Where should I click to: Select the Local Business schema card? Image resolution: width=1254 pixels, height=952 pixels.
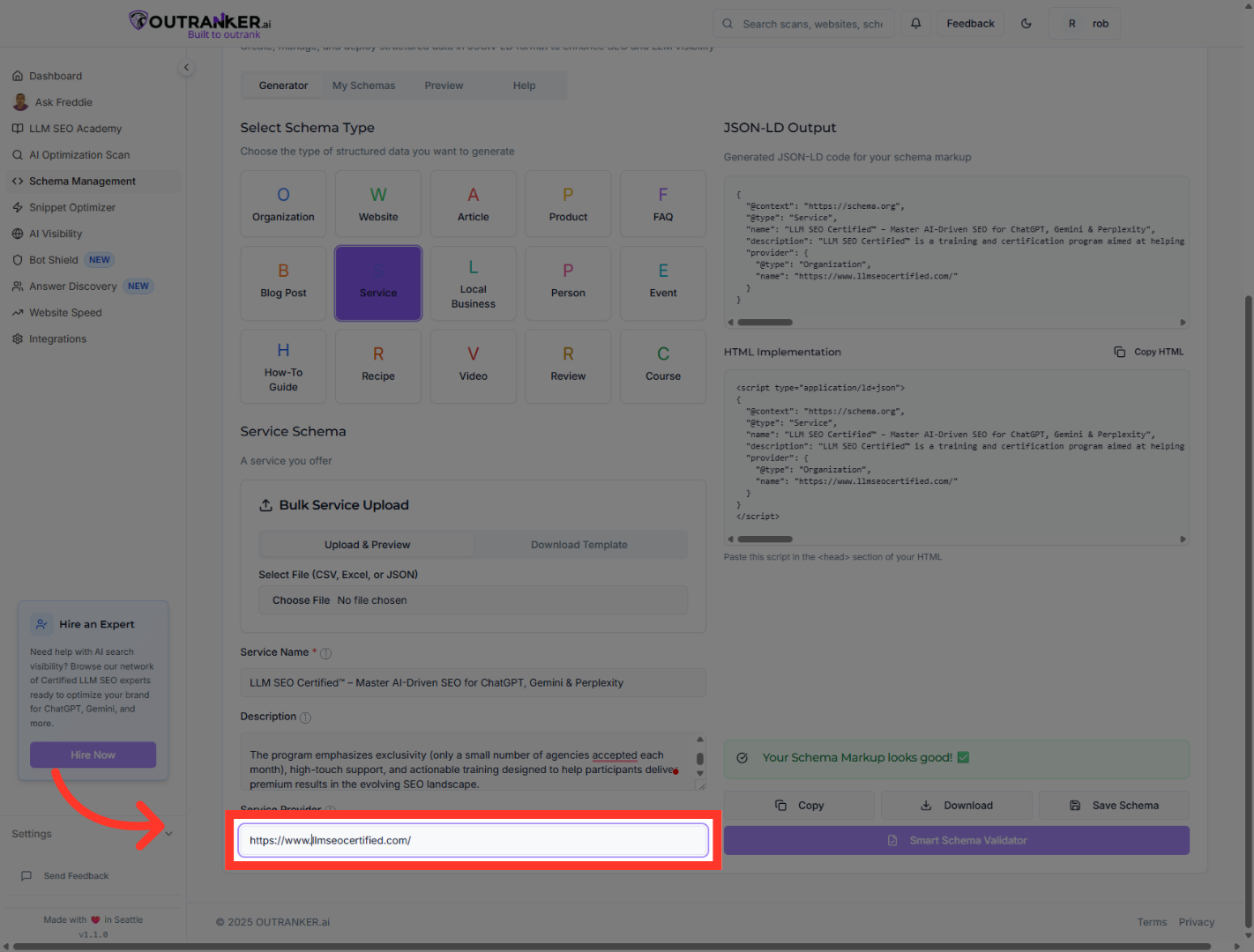473,284
